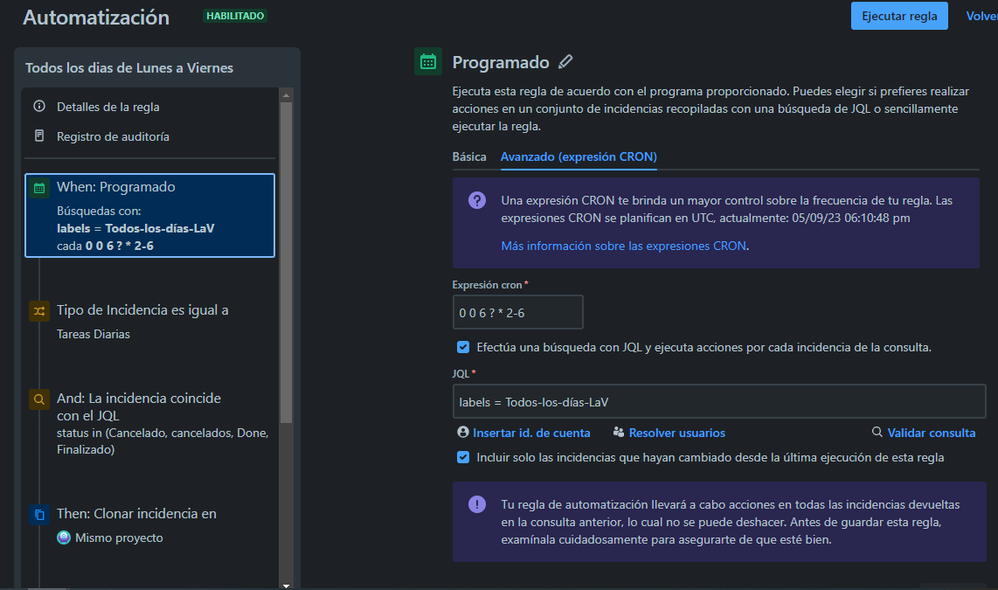The image size is (998, 590).
Task: Click the pencil edit icon beside Programado
Action: (565, 62)
